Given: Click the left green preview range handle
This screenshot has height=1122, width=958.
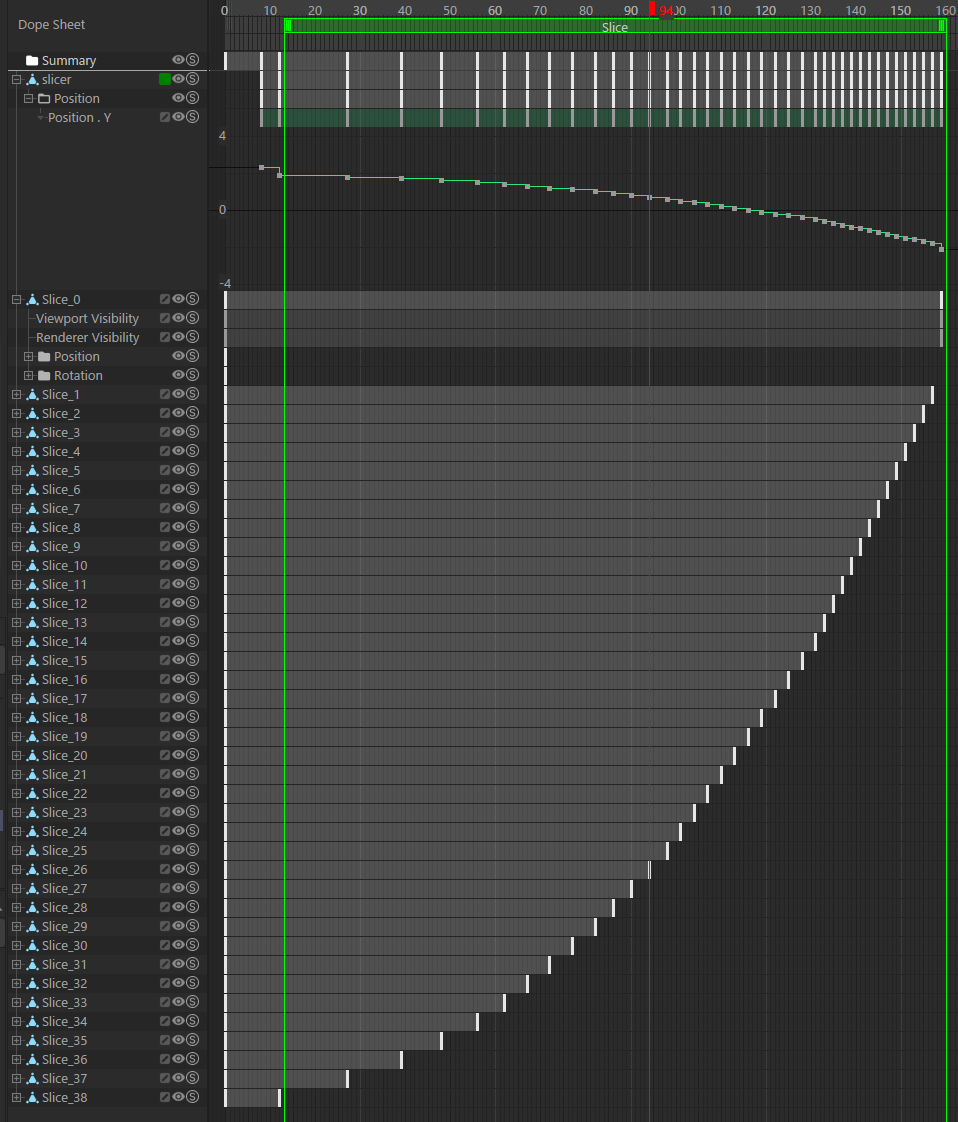Looking at the screenshot, I should point(288,26).
